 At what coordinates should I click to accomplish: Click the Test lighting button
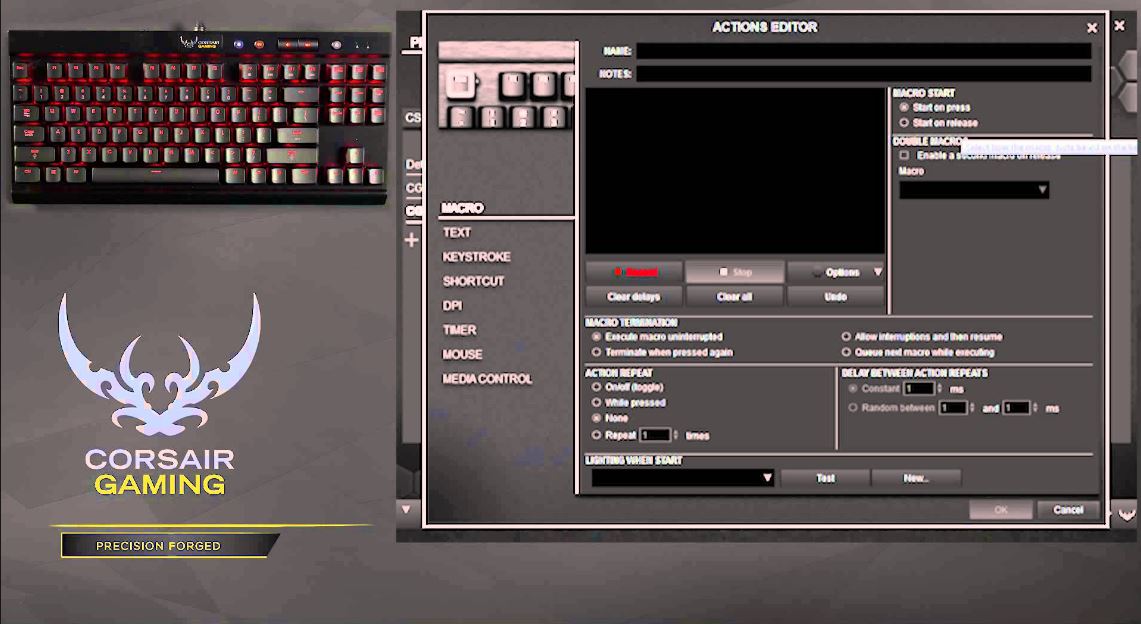pyautogui.click(x=825, y=478)
